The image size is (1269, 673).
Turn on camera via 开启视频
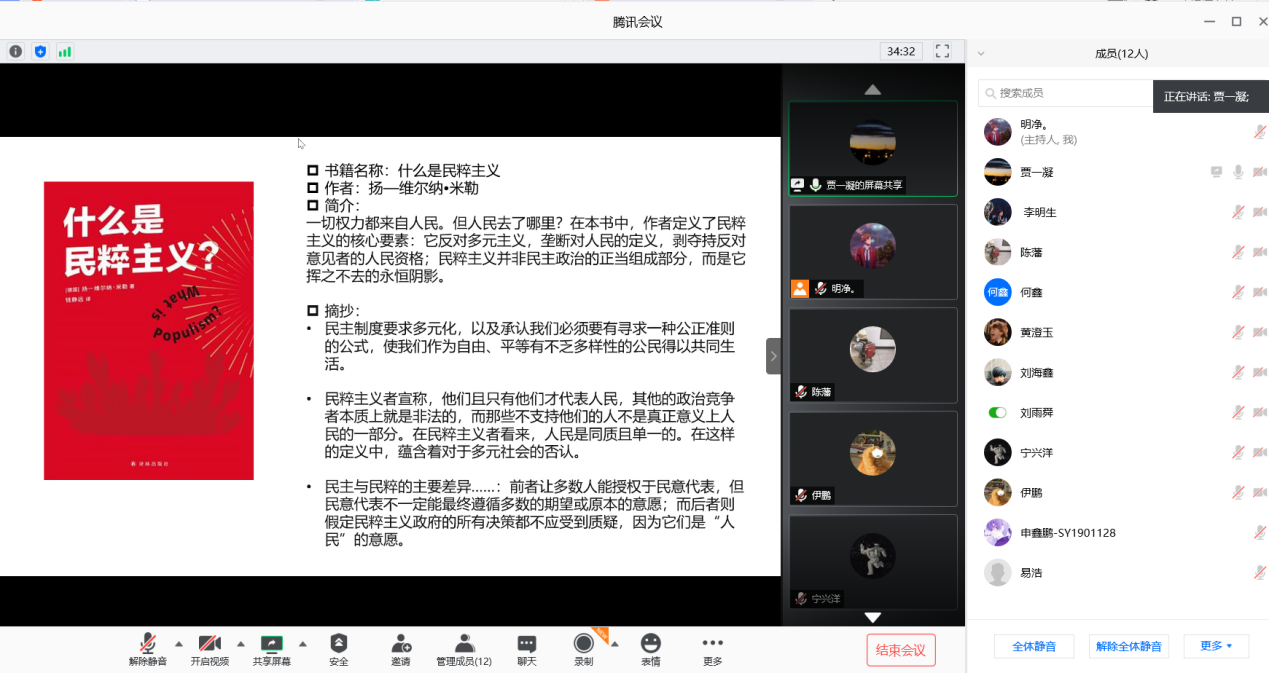pos(210,649)
